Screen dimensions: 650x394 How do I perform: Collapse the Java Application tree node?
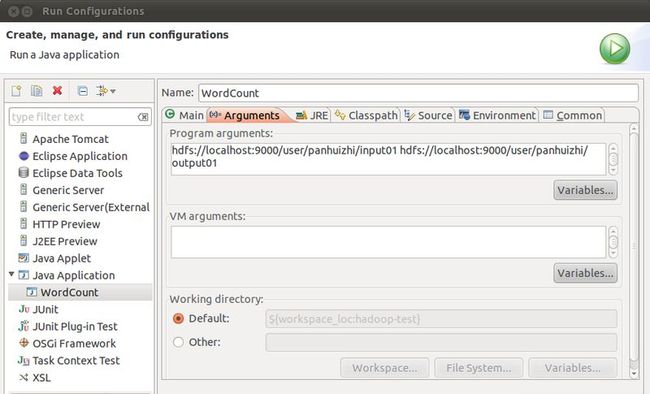point(12,274)
